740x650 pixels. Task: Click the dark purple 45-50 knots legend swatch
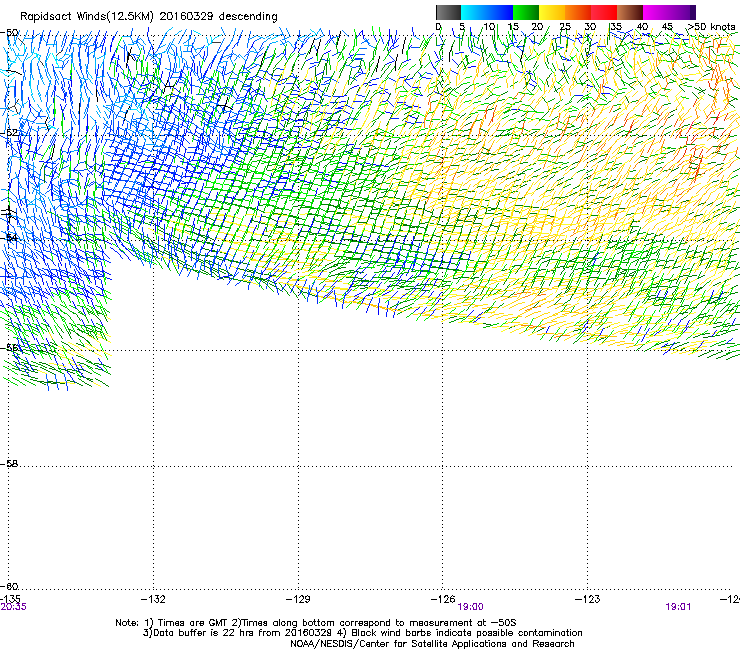(x=682, y=12)
